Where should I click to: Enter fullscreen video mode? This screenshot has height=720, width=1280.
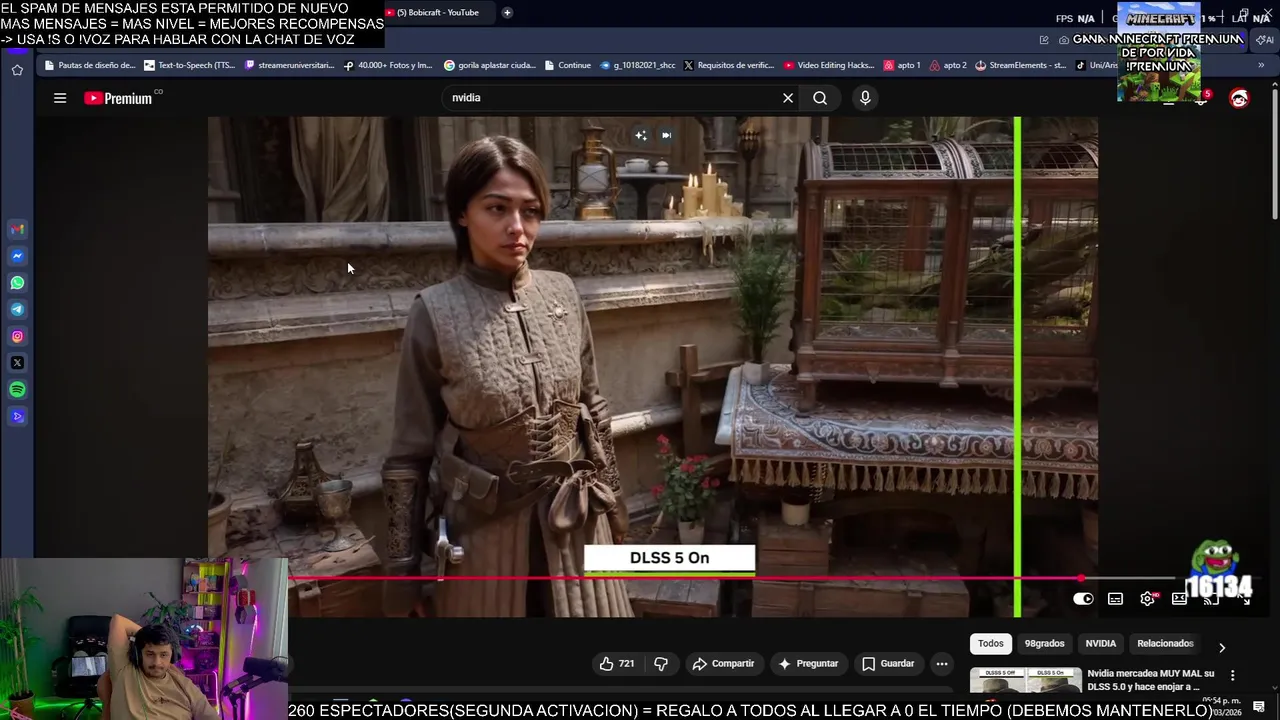click(1245, 599)
